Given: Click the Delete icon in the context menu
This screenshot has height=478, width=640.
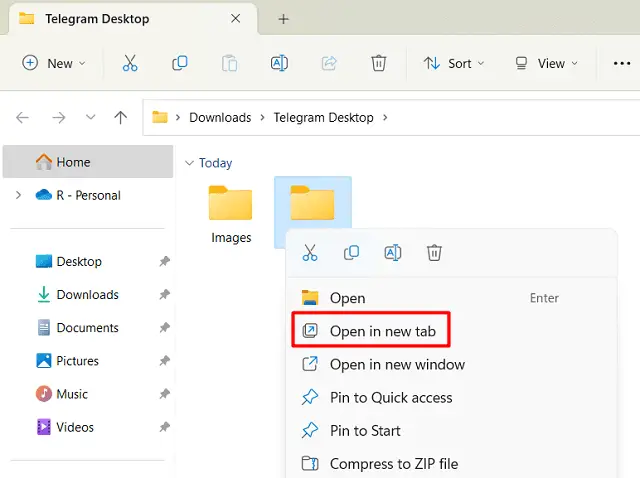Looking at the screenshot, I should (x=434, y=253).
